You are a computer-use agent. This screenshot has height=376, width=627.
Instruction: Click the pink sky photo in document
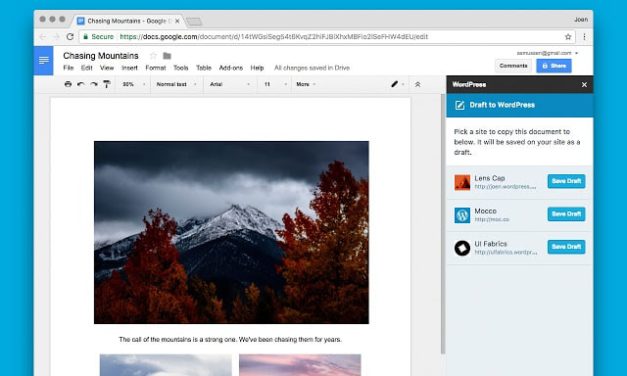coord(300,365)
